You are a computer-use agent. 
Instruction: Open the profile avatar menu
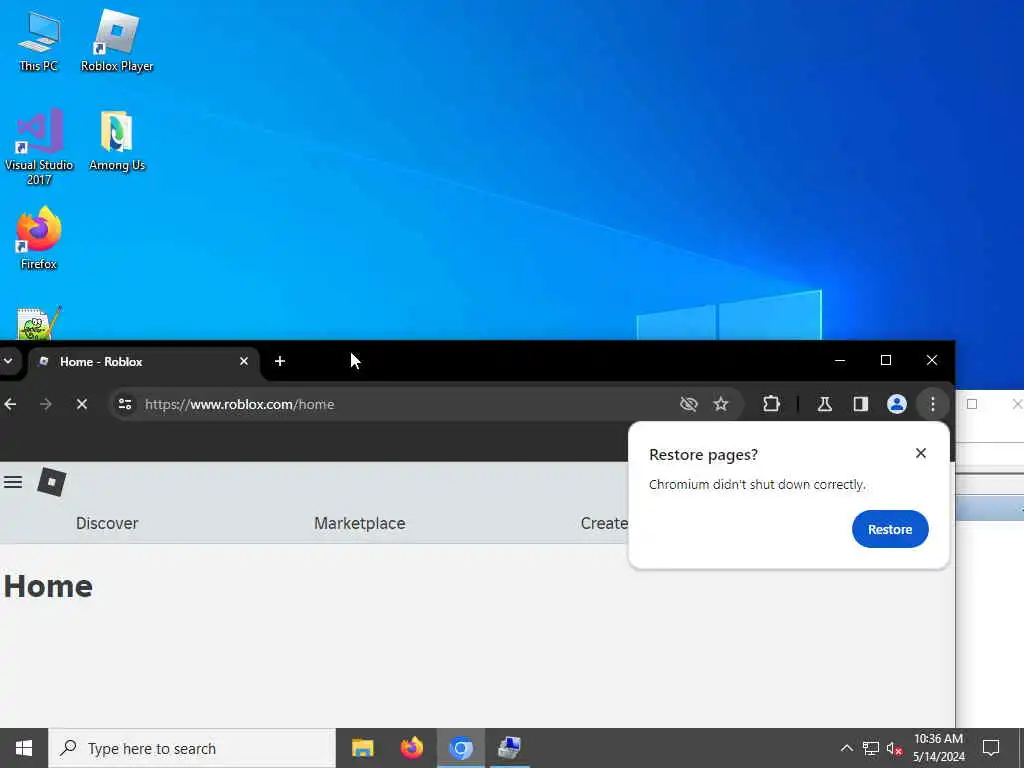click(x=897, y=404)
